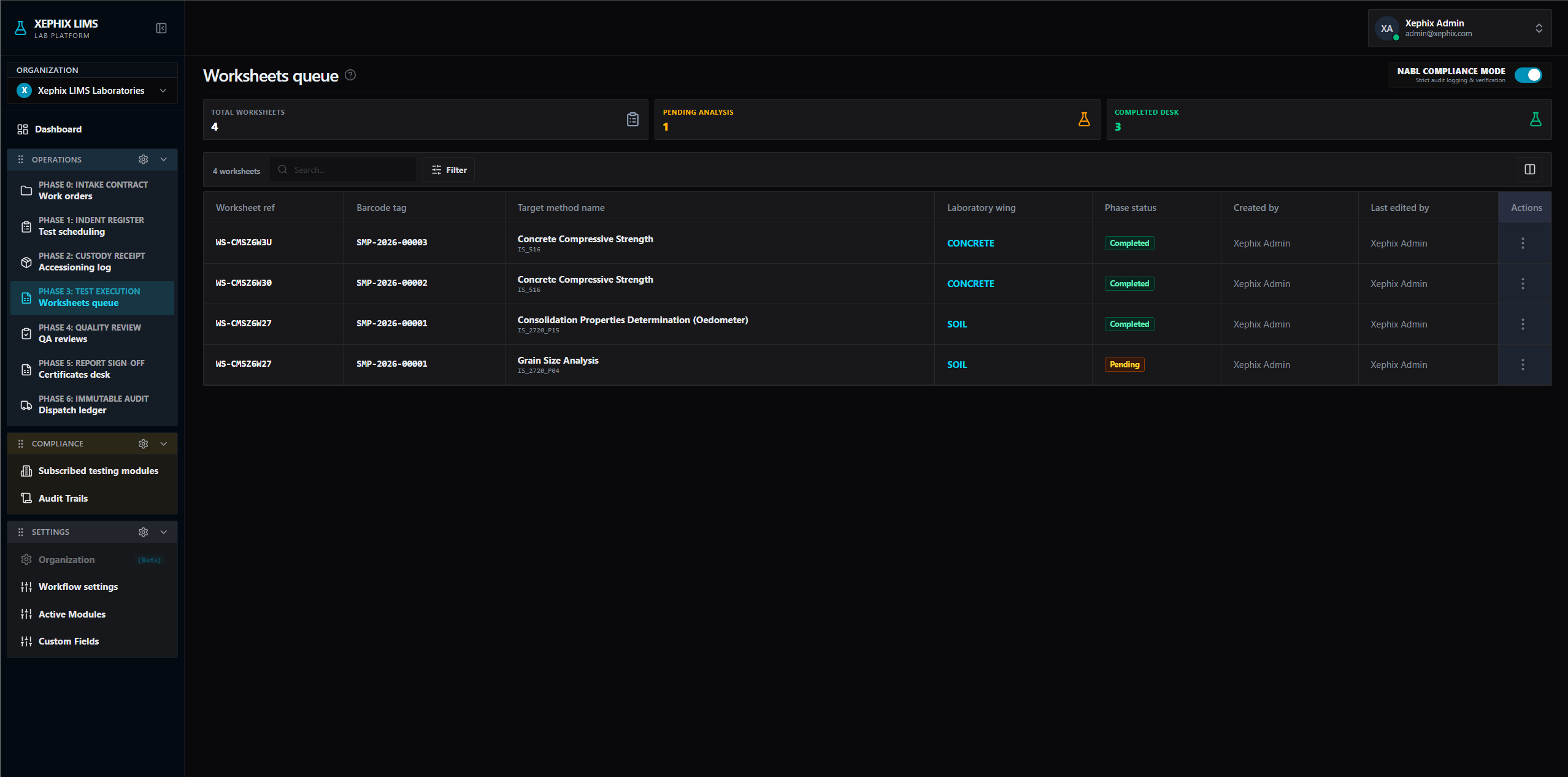
Task: Click the Filter button
Action: (x=448, y=170)
